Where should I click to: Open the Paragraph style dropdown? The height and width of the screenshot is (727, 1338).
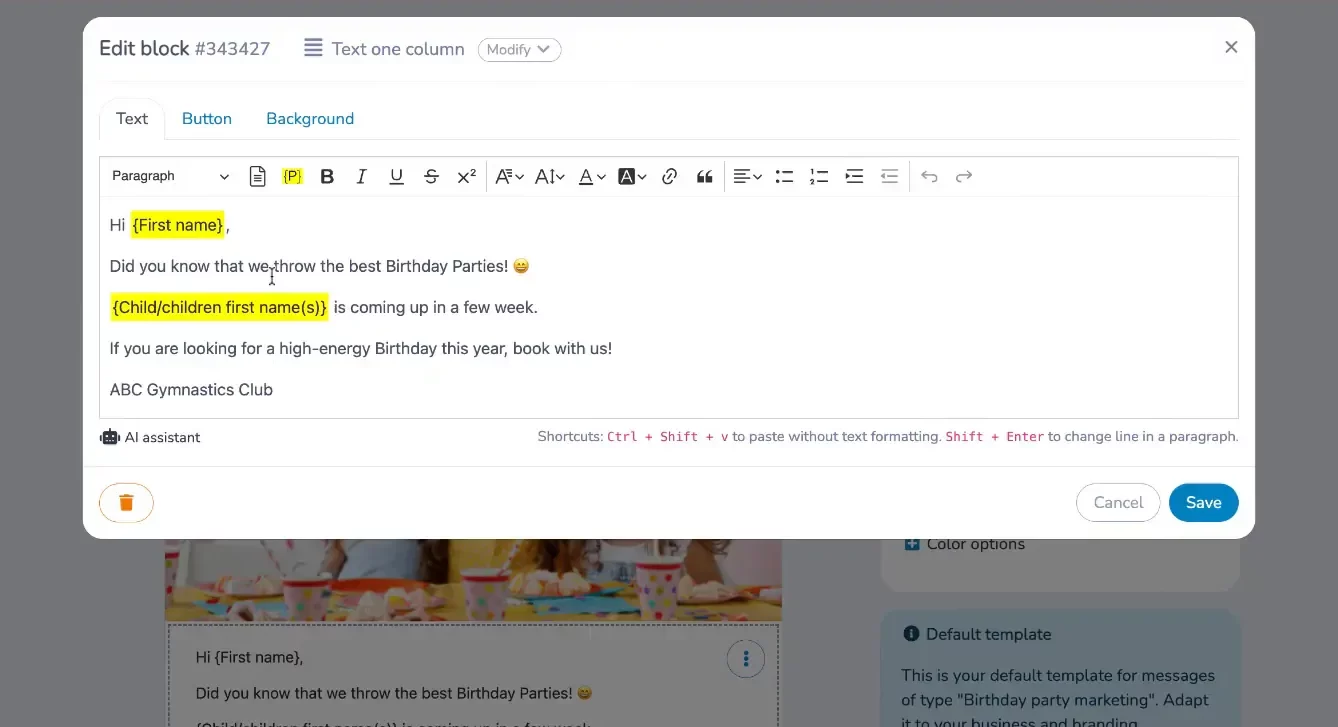point(170,175)
